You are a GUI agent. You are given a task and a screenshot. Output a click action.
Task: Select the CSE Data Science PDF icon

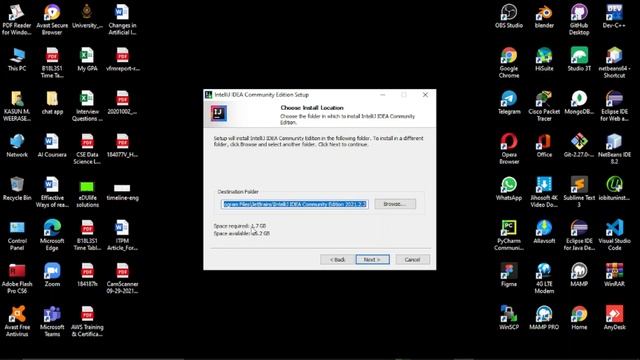tap(87, 149)
